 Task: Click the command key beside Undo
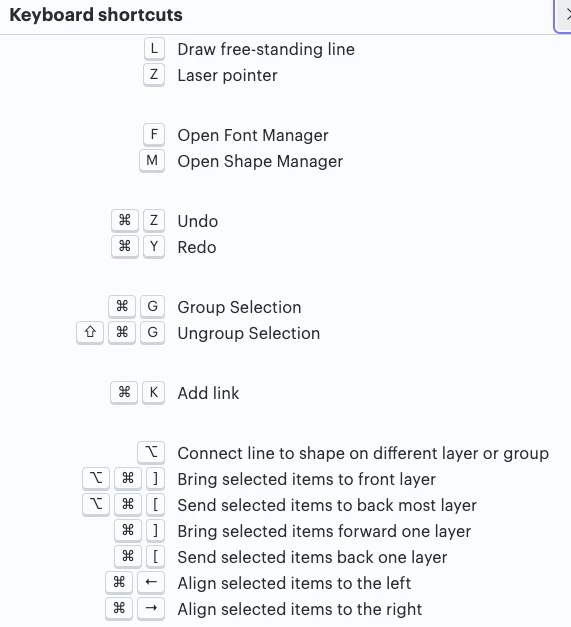tap(125, 221)
